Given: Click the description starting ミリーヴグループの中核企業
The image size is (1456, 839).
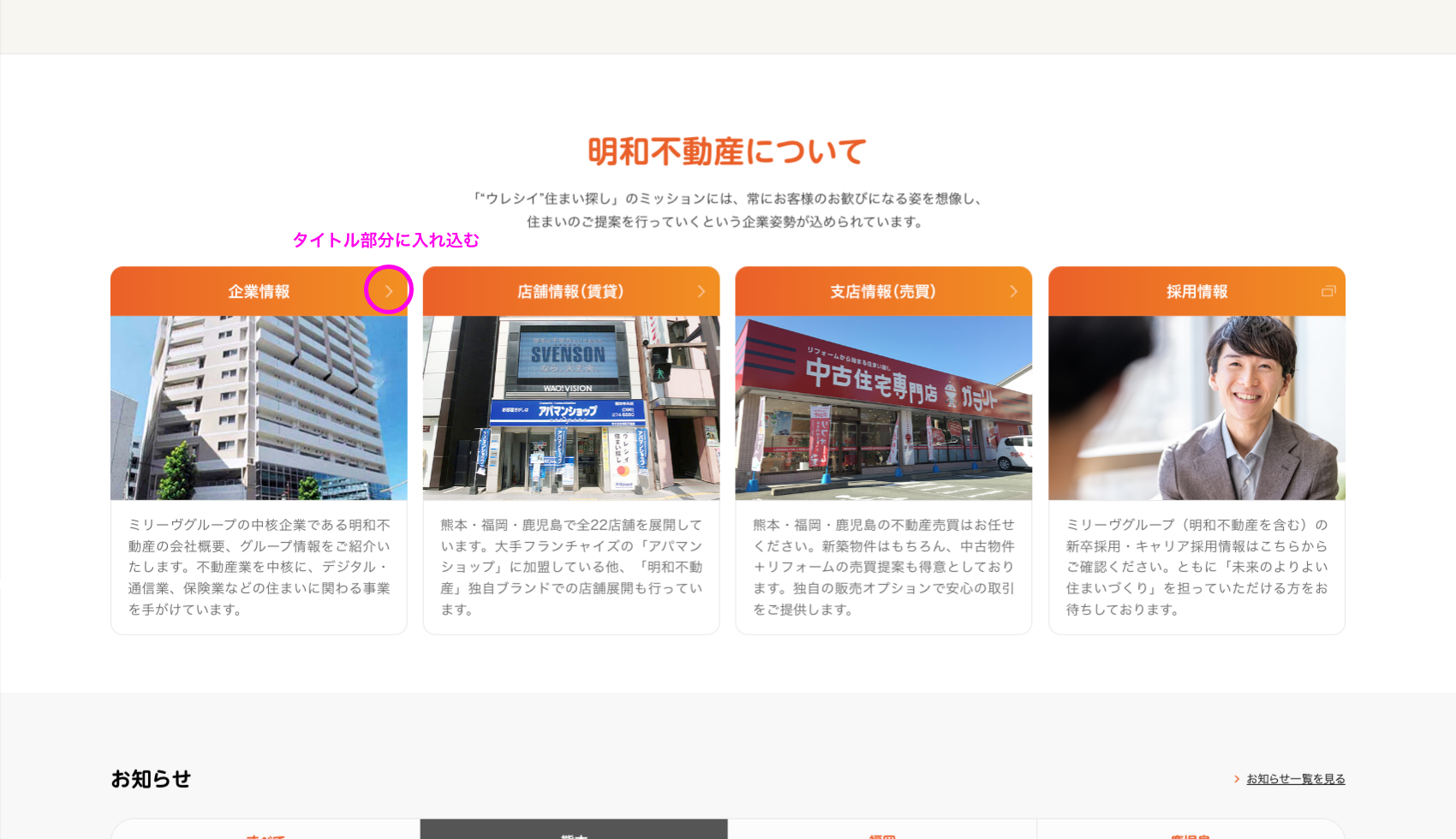Looking at the screenshot, I should 259,567.
